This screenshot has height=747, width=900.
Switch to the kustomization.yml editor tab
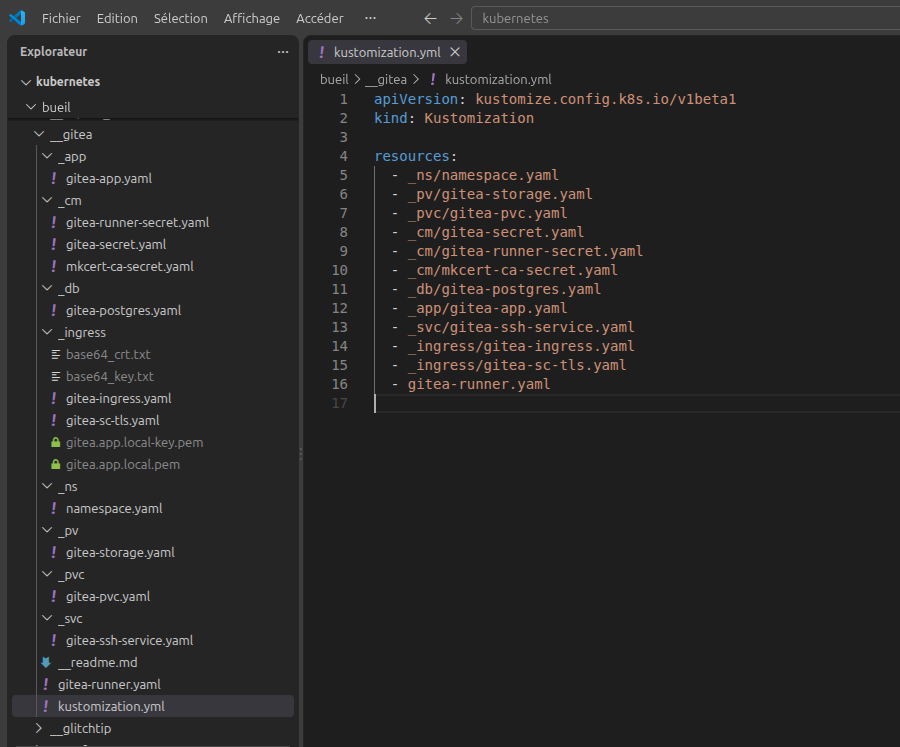point(387,52)
